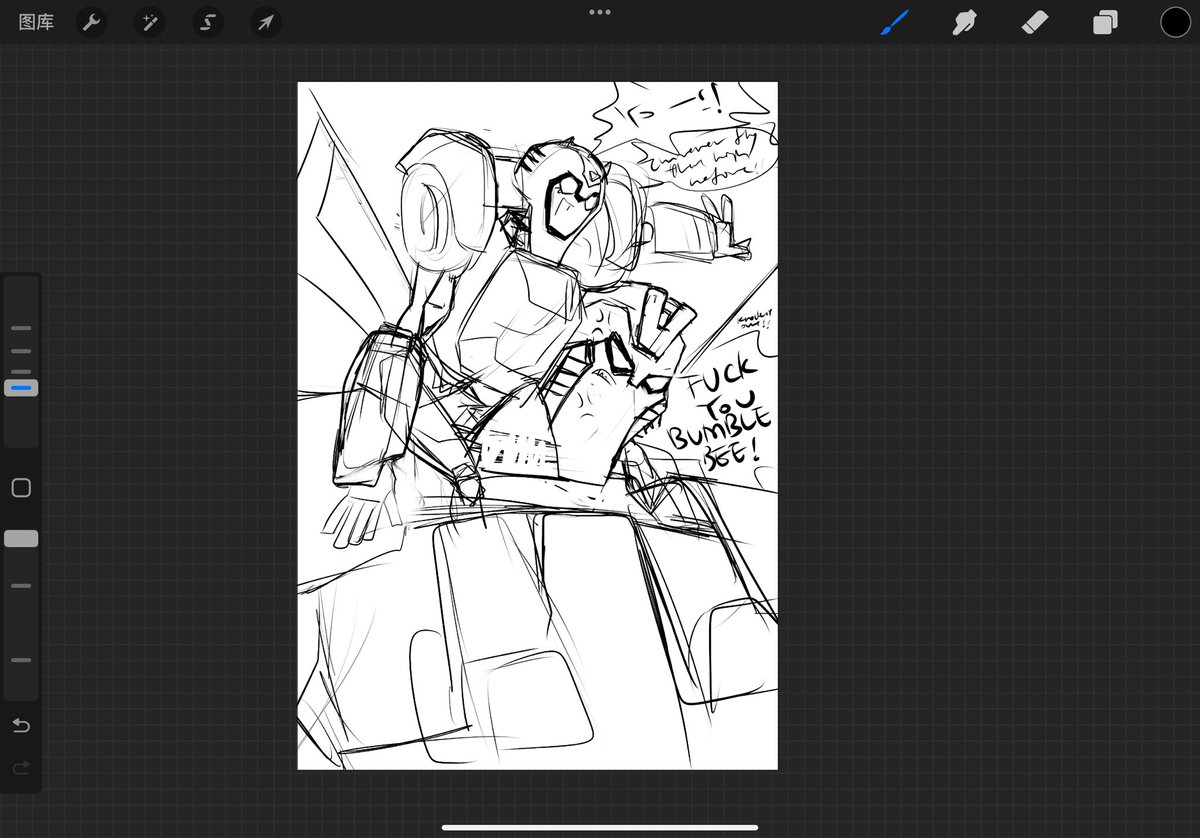Open the Layers panel
This screenshot has width=1200, height=838.
tap(1105, 22)
